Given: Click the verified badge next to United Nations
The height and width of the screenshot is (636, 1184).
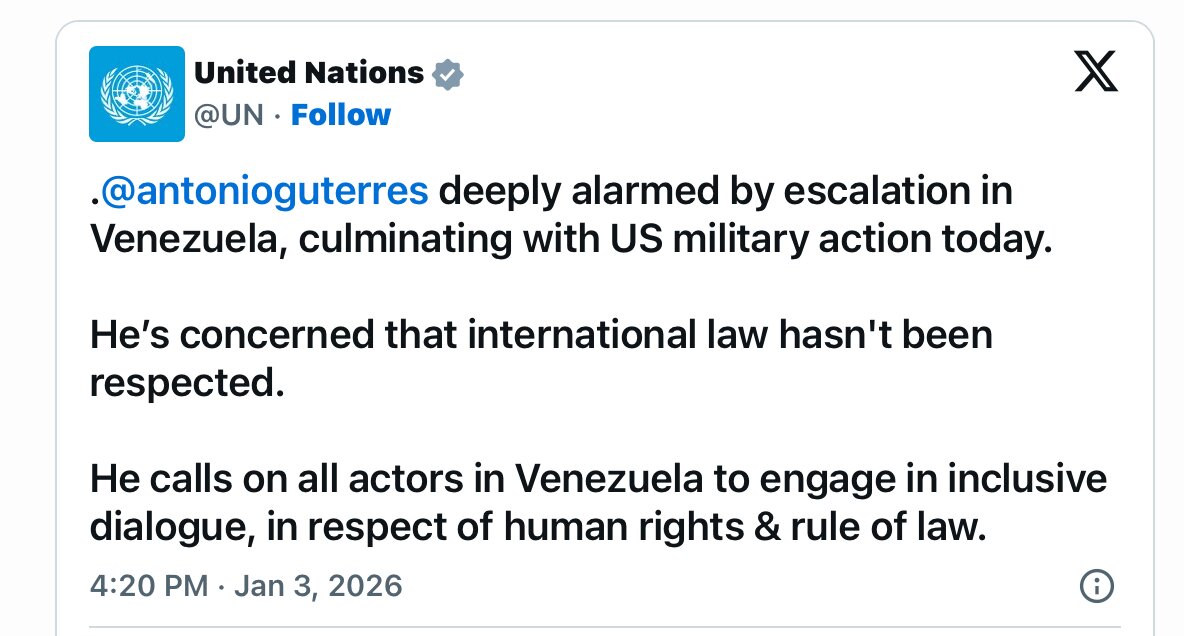Looking at the screenshot, I should click(447, 72).
